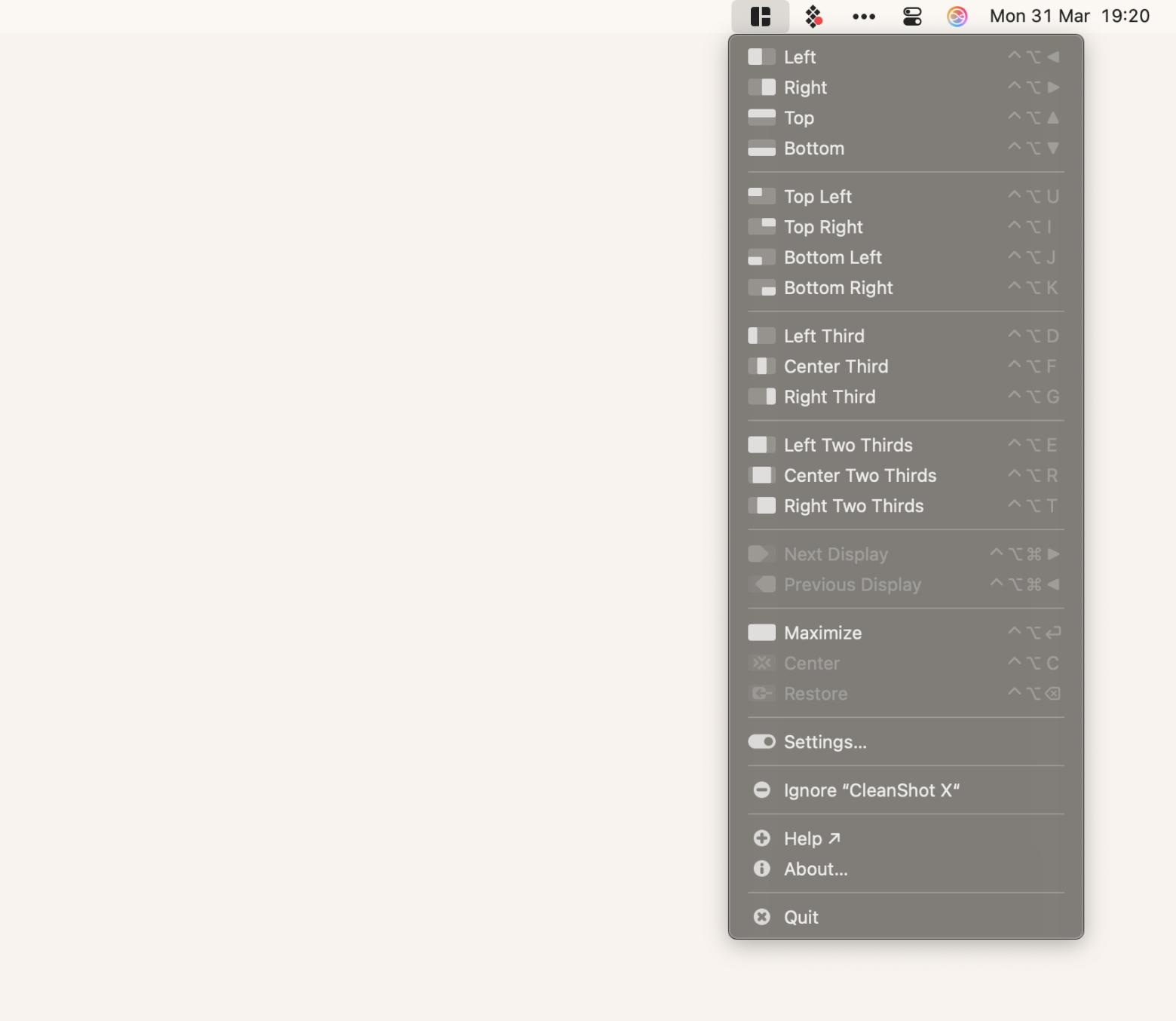Click the Top Left quarter icon
The width and height of the screenshot is (1176, 1021).
[x=761, y=197]
